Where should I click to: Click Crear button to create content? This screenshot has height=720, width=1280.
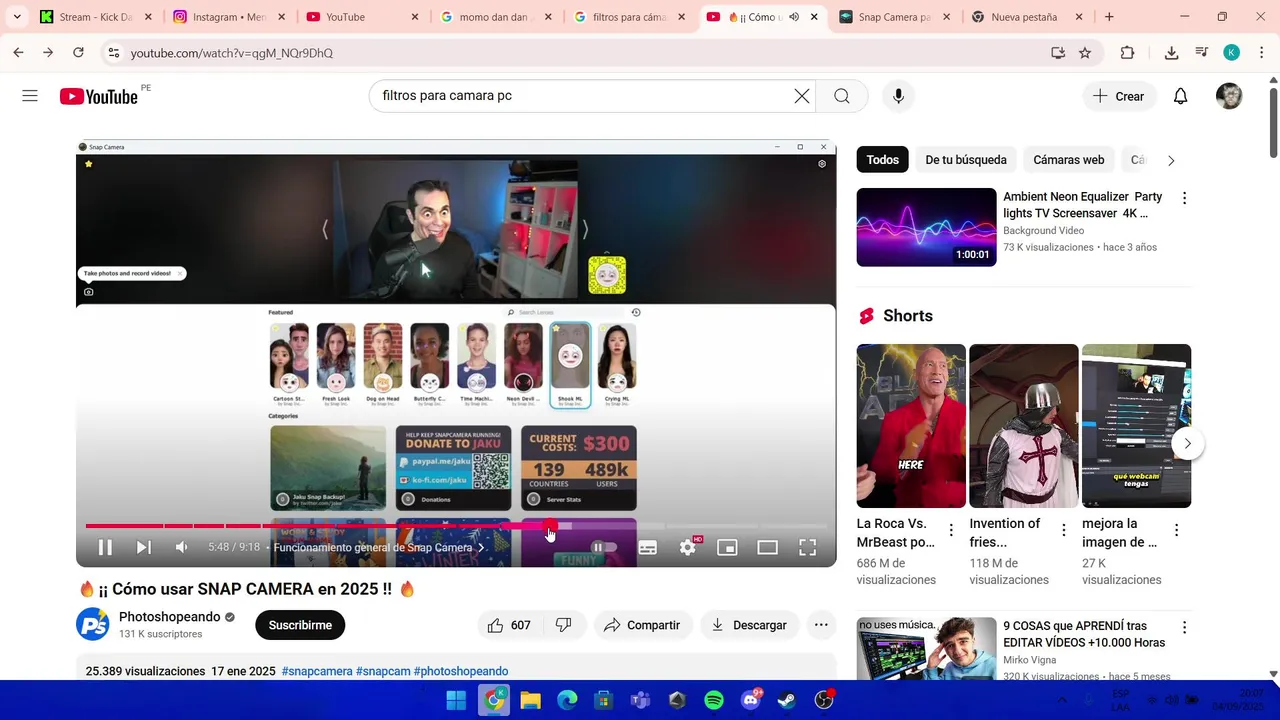[x=1118, y=96]
